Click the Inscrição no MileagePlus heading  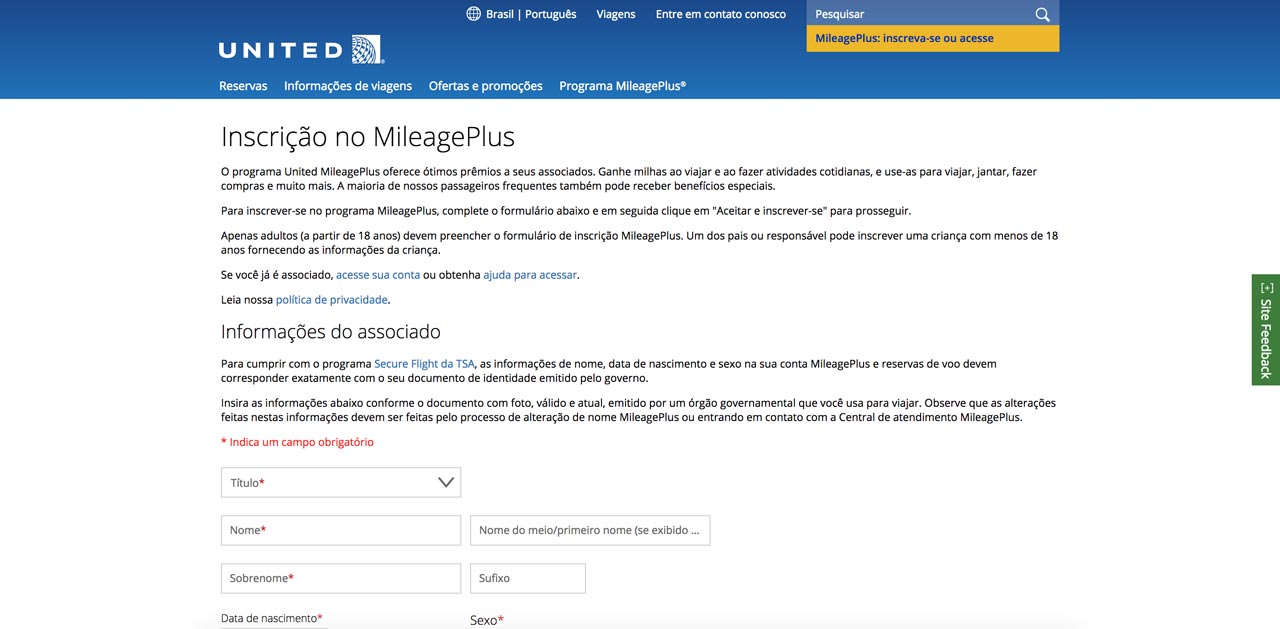pos(368,136)
